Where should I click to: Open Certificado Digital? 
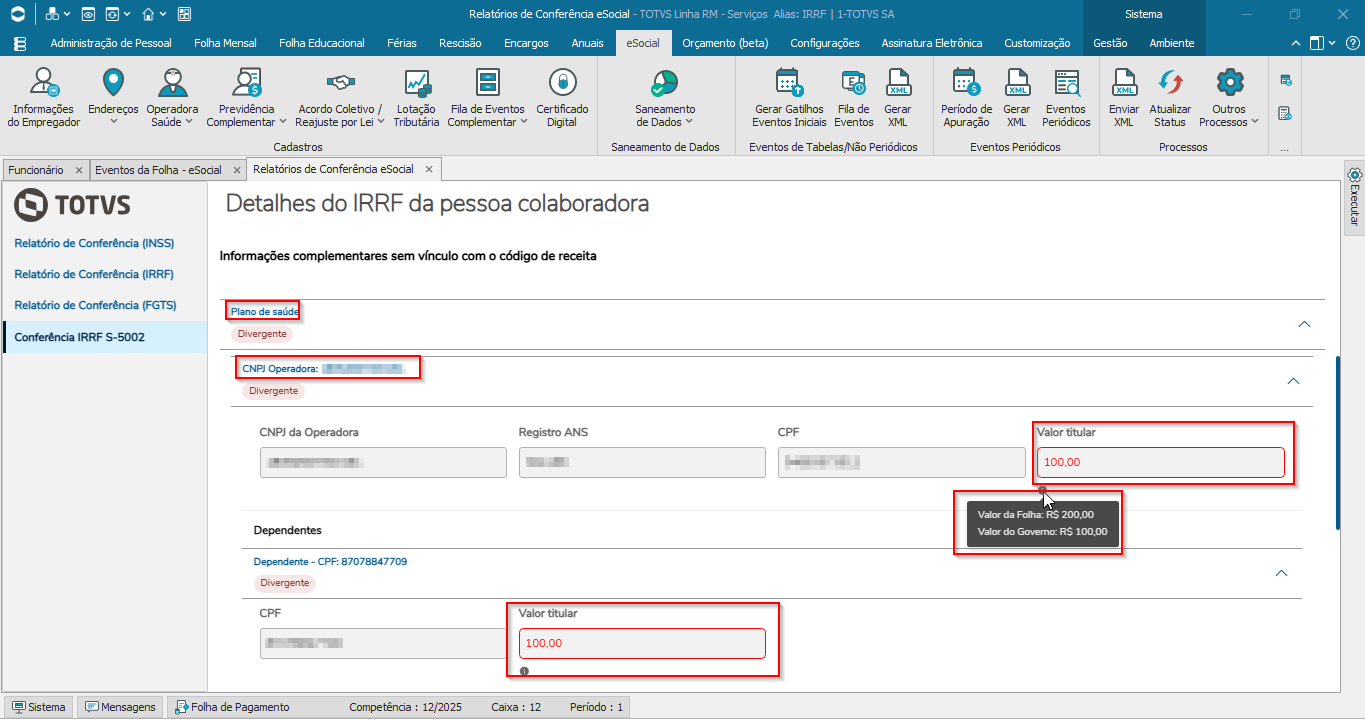tap(562, 98)
